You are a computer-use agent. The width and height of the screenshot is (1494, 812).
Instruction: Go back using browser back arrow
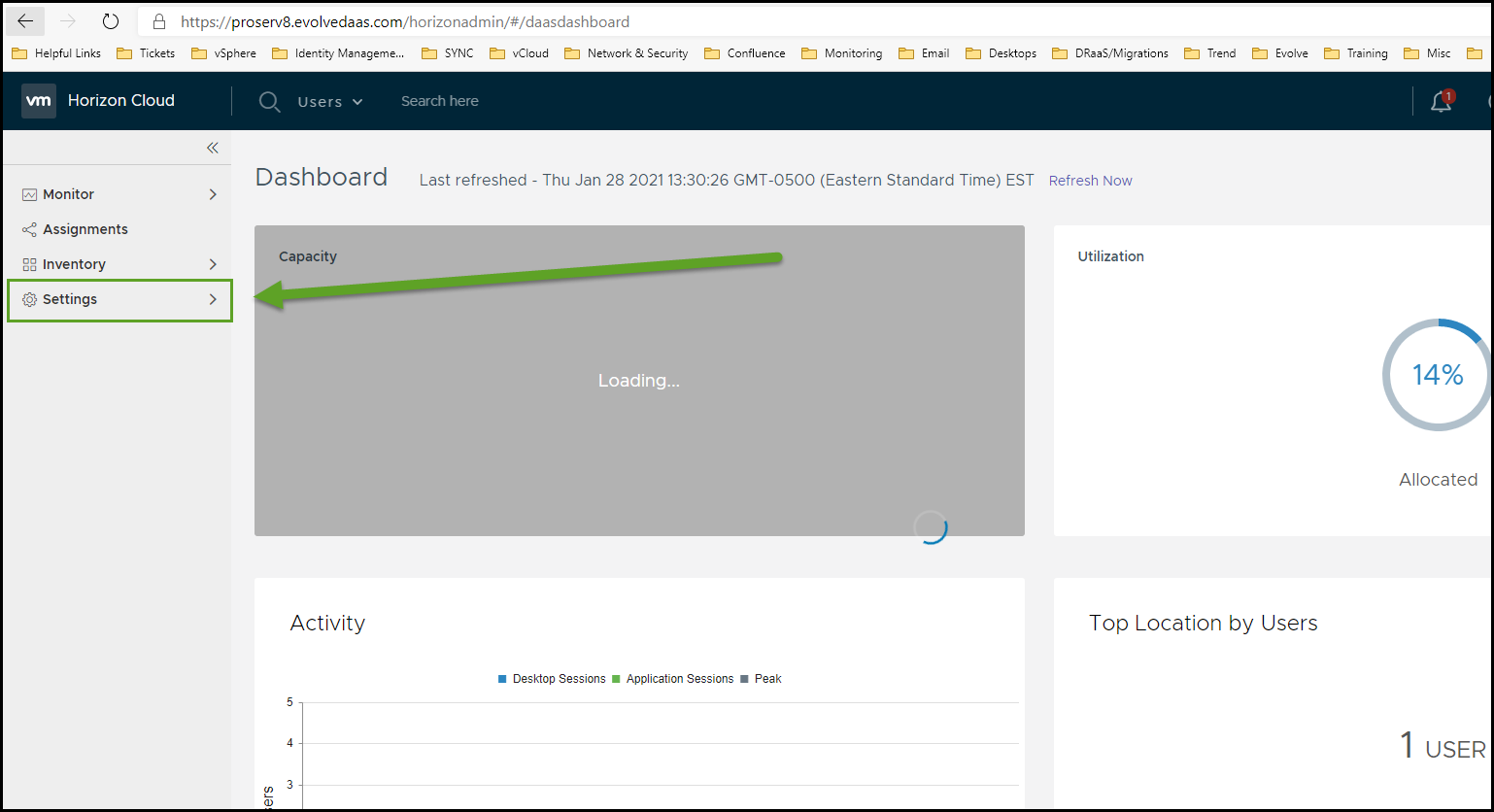(25, 21)
